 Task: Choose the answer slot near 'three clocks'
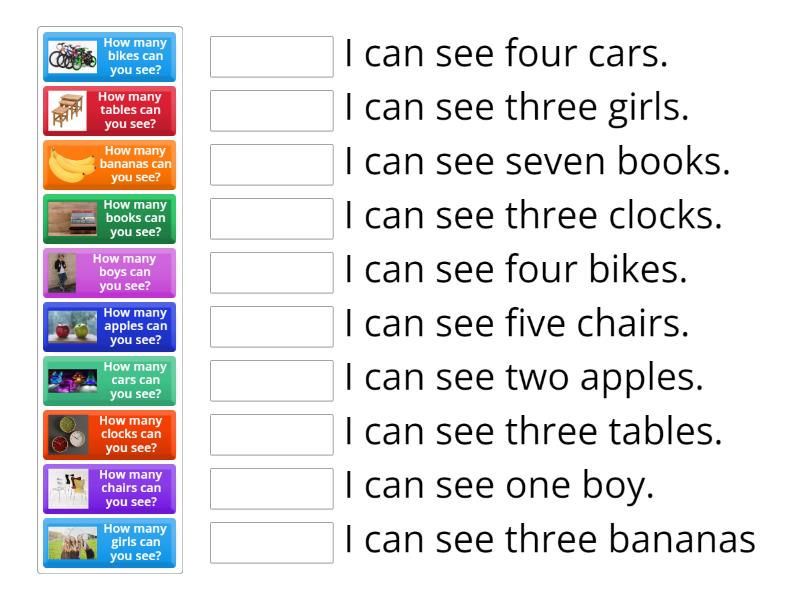(x=271, y=219)
